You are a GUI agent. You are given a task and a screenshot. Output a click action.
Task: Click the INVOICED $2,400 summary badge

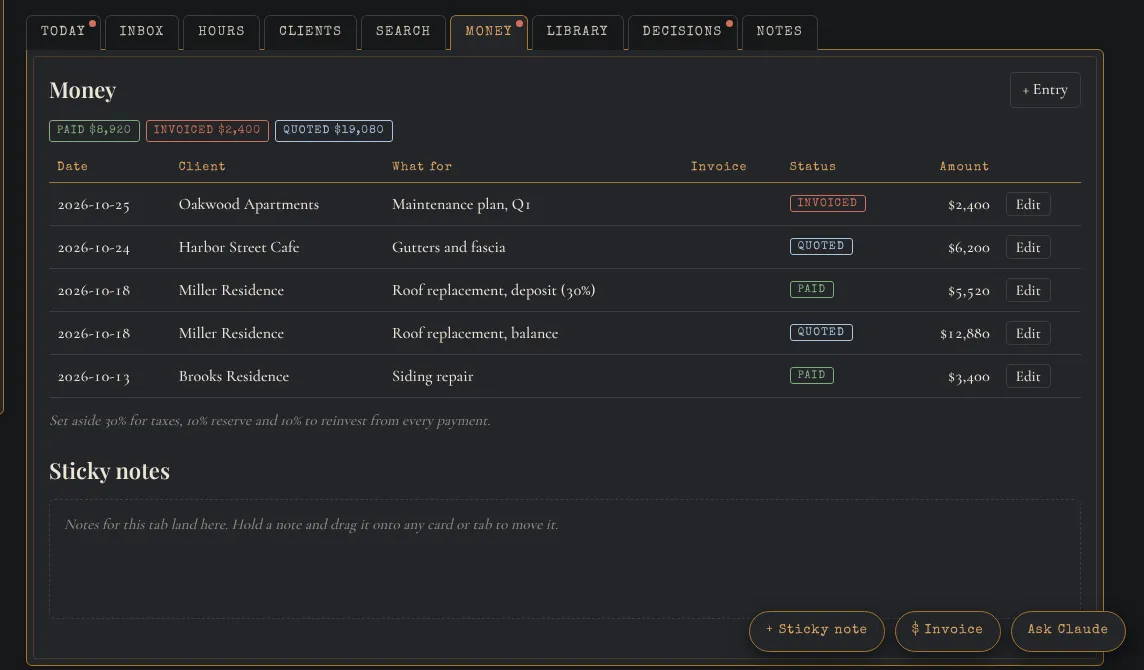point(207,130)
